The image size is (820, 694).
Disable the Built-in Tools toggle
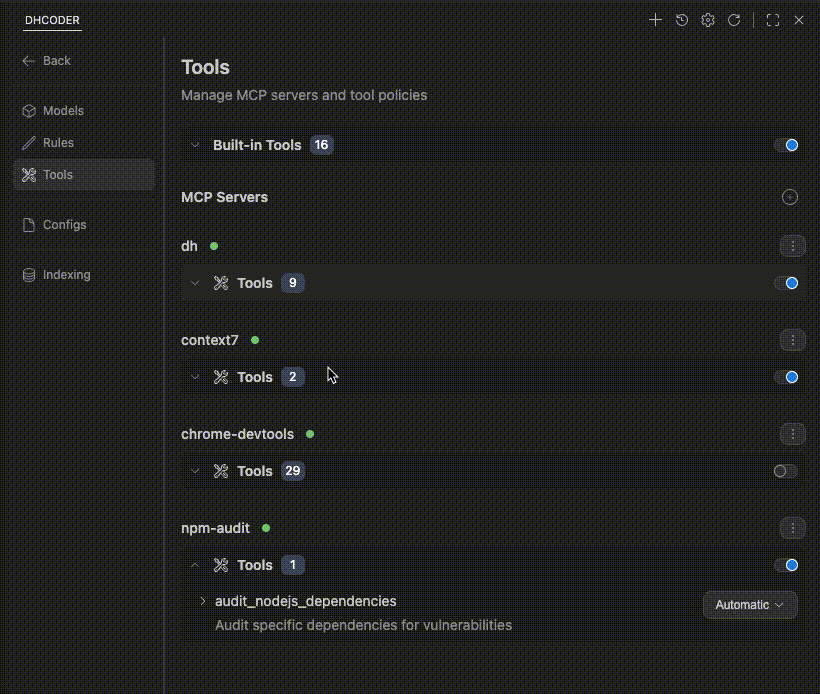coord(786,145)
